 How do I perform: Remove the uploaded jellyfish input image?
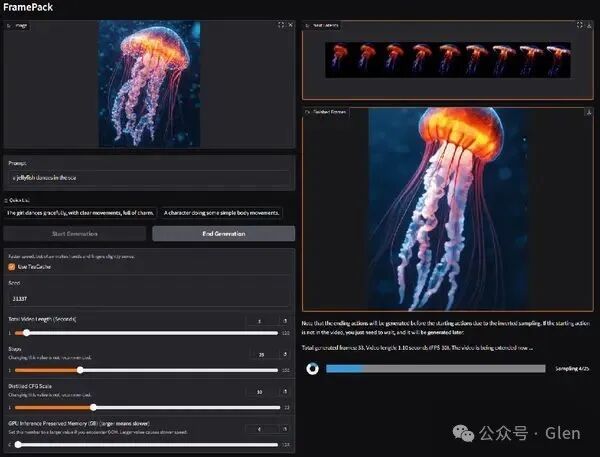290,25
